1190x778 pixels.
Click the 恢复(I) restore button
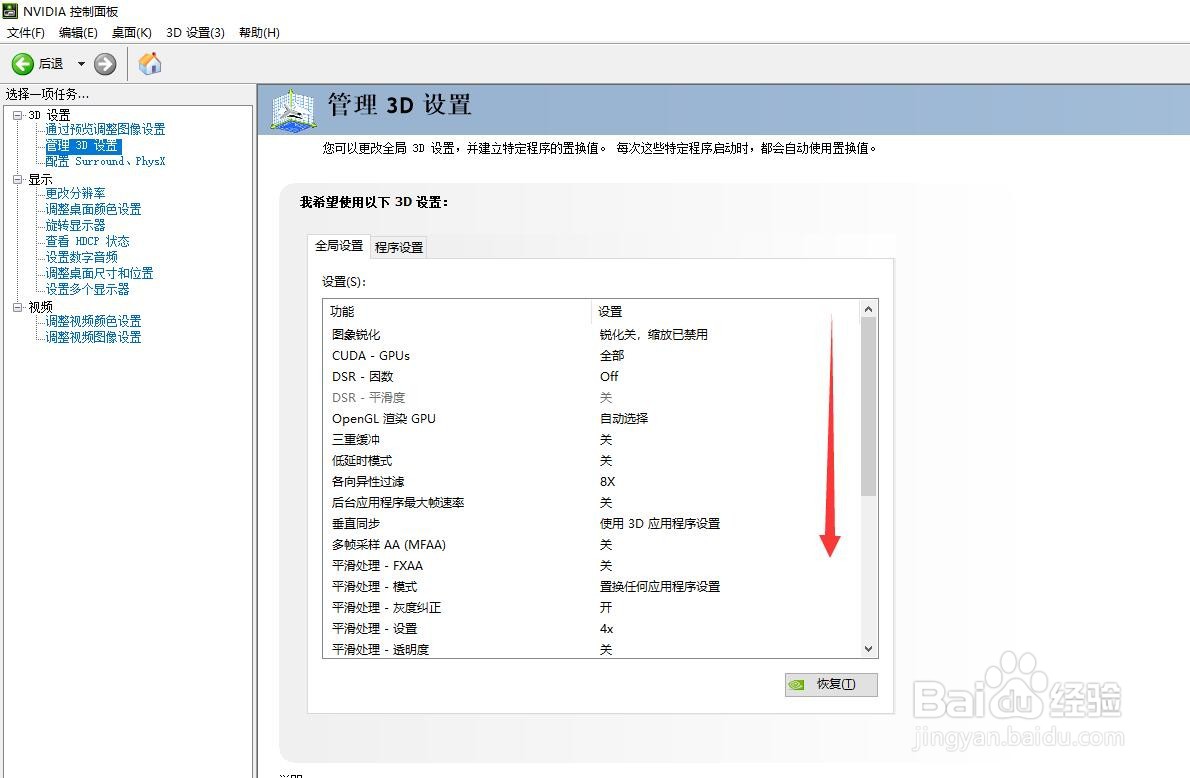pos(831,685)
